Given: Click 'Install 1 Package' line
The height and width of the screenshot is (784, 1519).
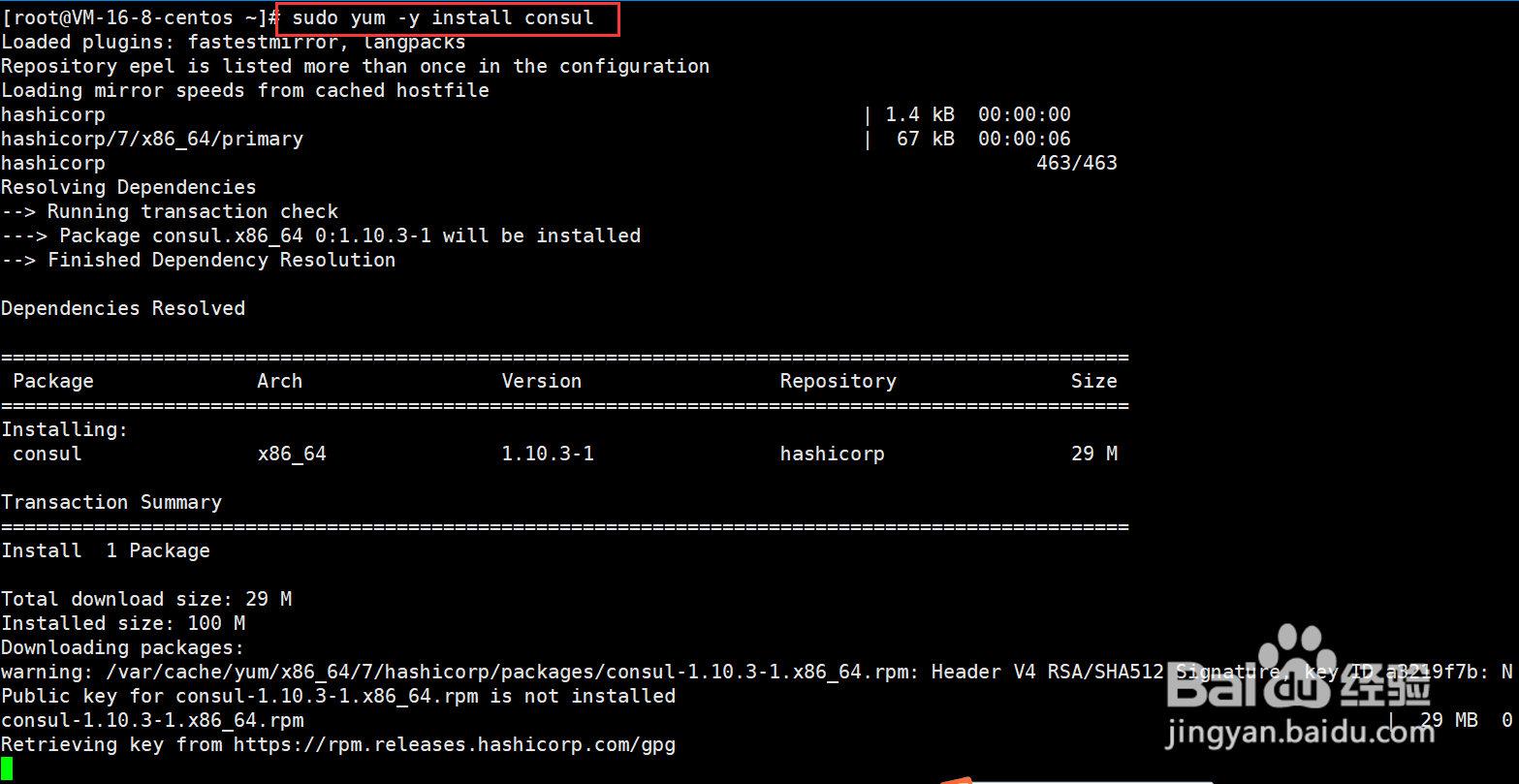Looking at the screenshot, I should 106,551.
